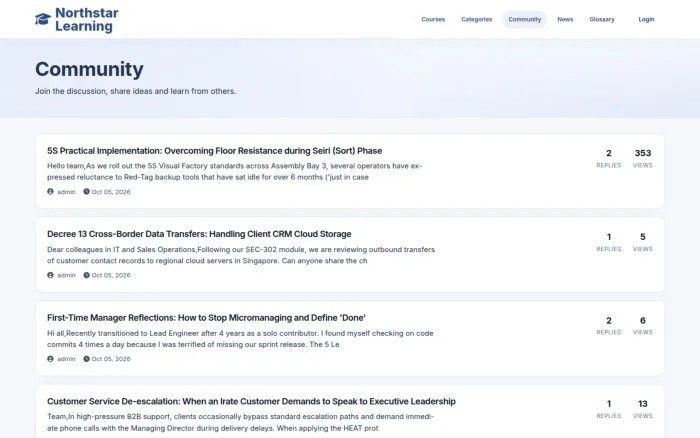The width and height of the screenshot is (700, 438).
Task: Open the Northstar Learning home link text
Action: point(87,20)
